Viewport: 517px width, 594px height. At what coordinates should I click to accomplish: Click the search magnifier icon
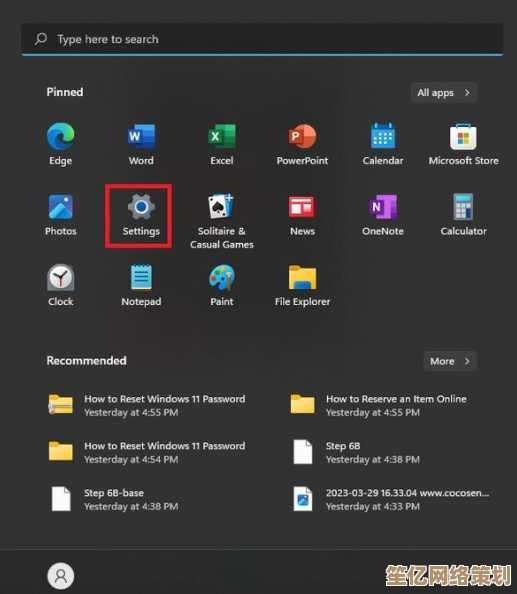pos(41,39)
